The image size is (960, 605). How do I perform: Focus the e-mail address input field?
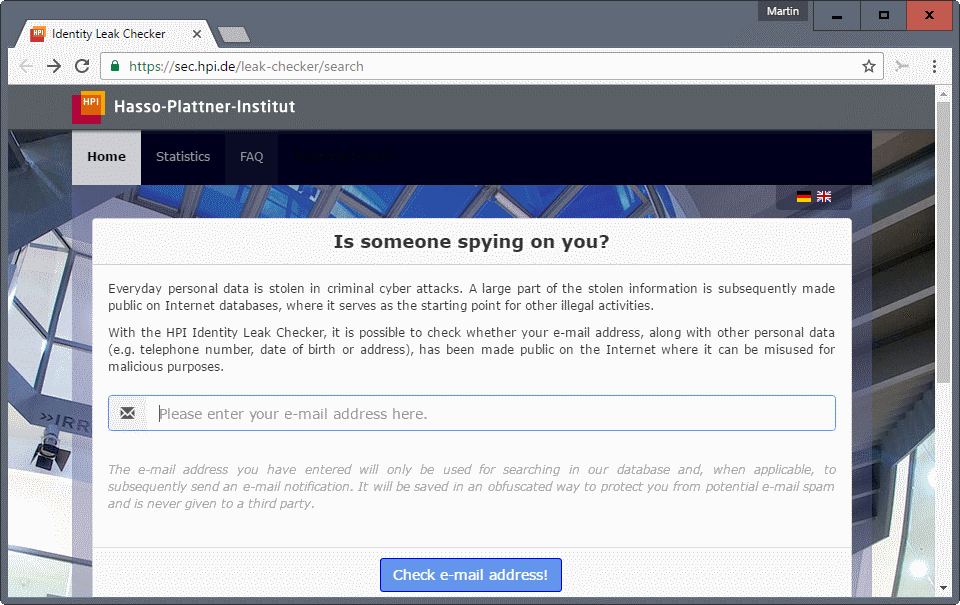[471, 413]
